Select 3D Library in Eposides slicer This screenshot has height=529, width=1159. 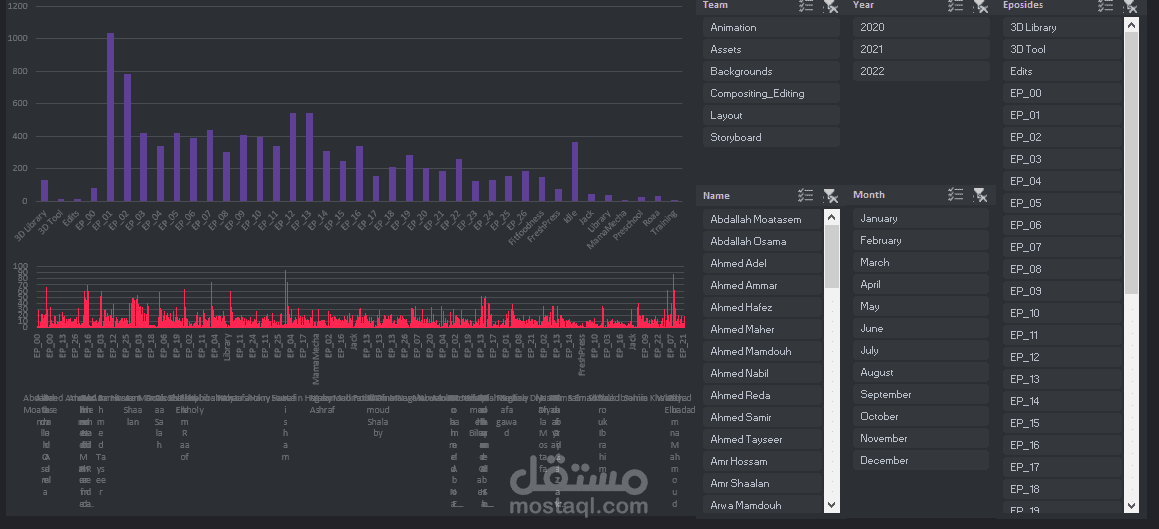pyautogui.click(x=1062, y=27)
